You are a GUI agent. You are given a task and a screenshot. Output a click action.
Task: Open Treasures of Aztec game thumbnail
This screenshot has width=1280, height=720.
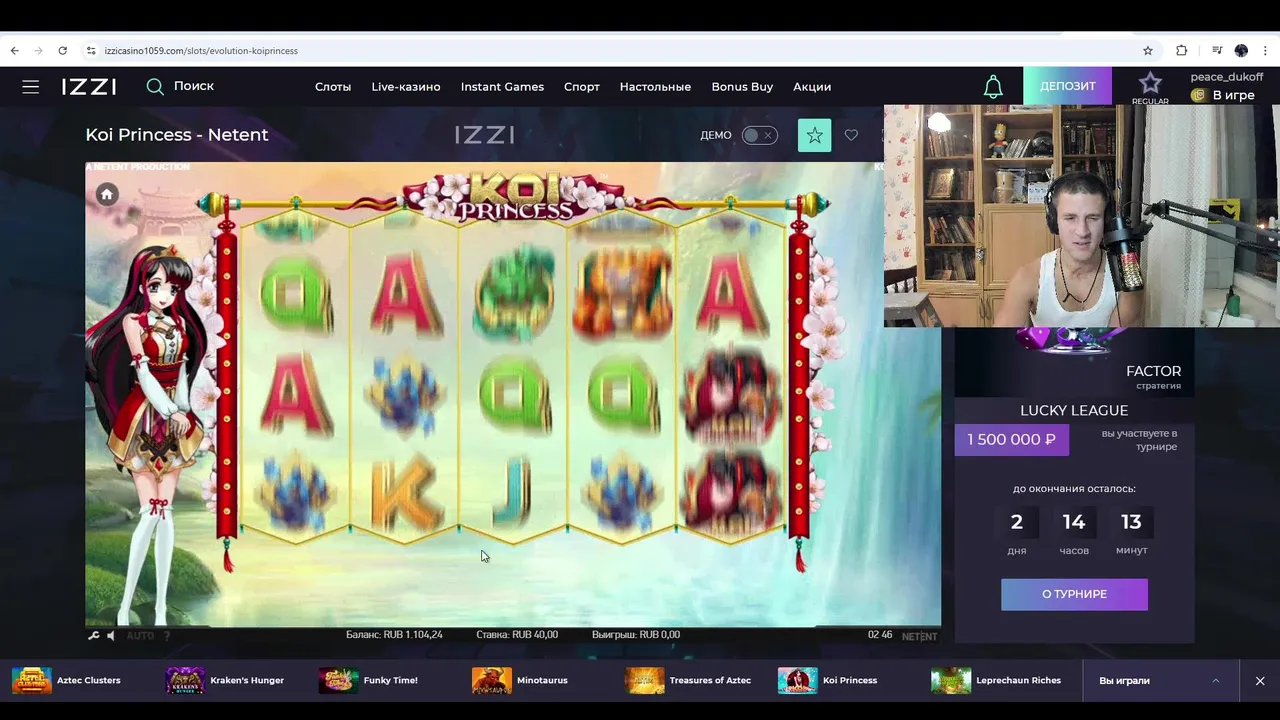[x=645, y=680]
